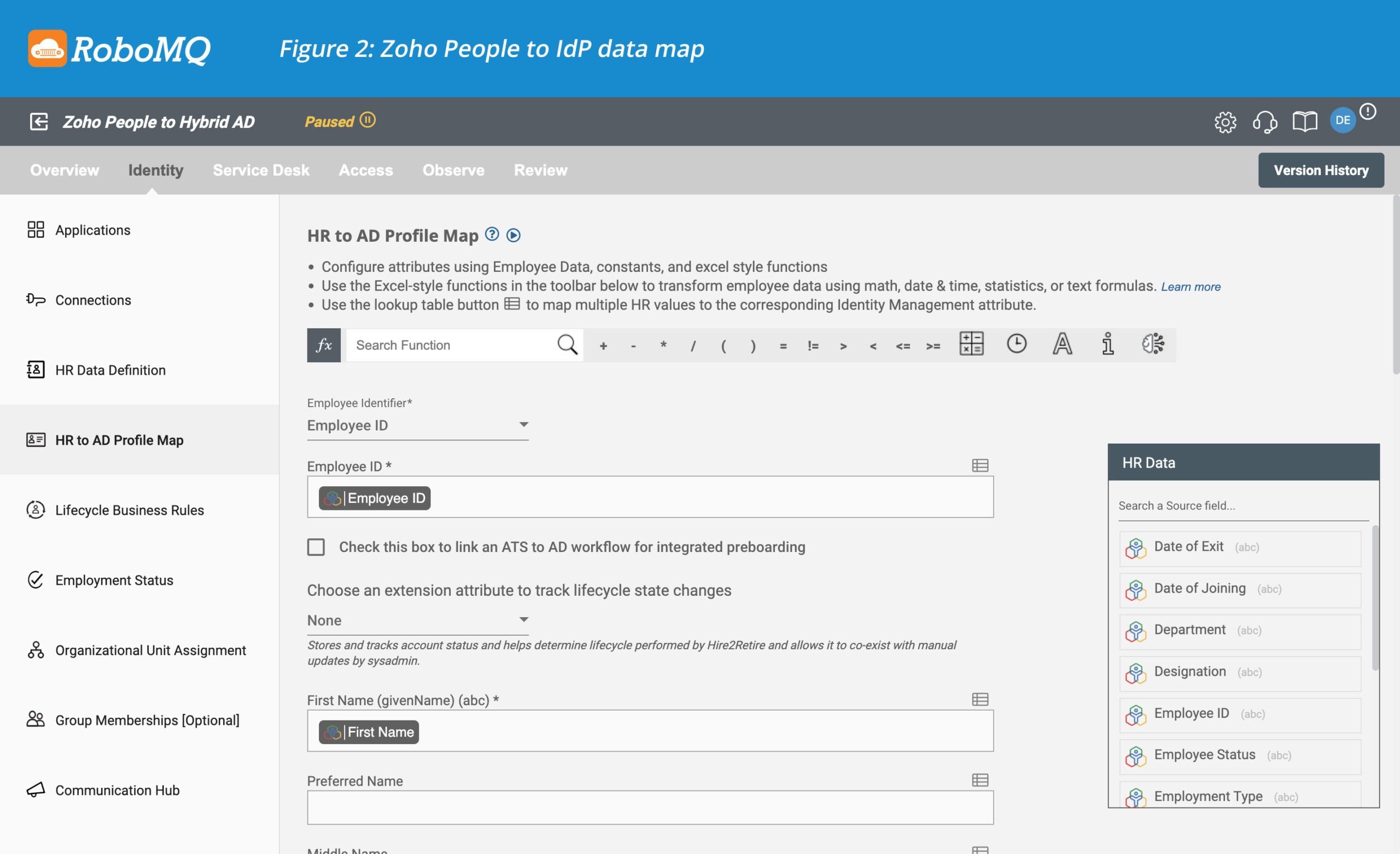Click the statistics icon in the toolbar

point(1107,344)
